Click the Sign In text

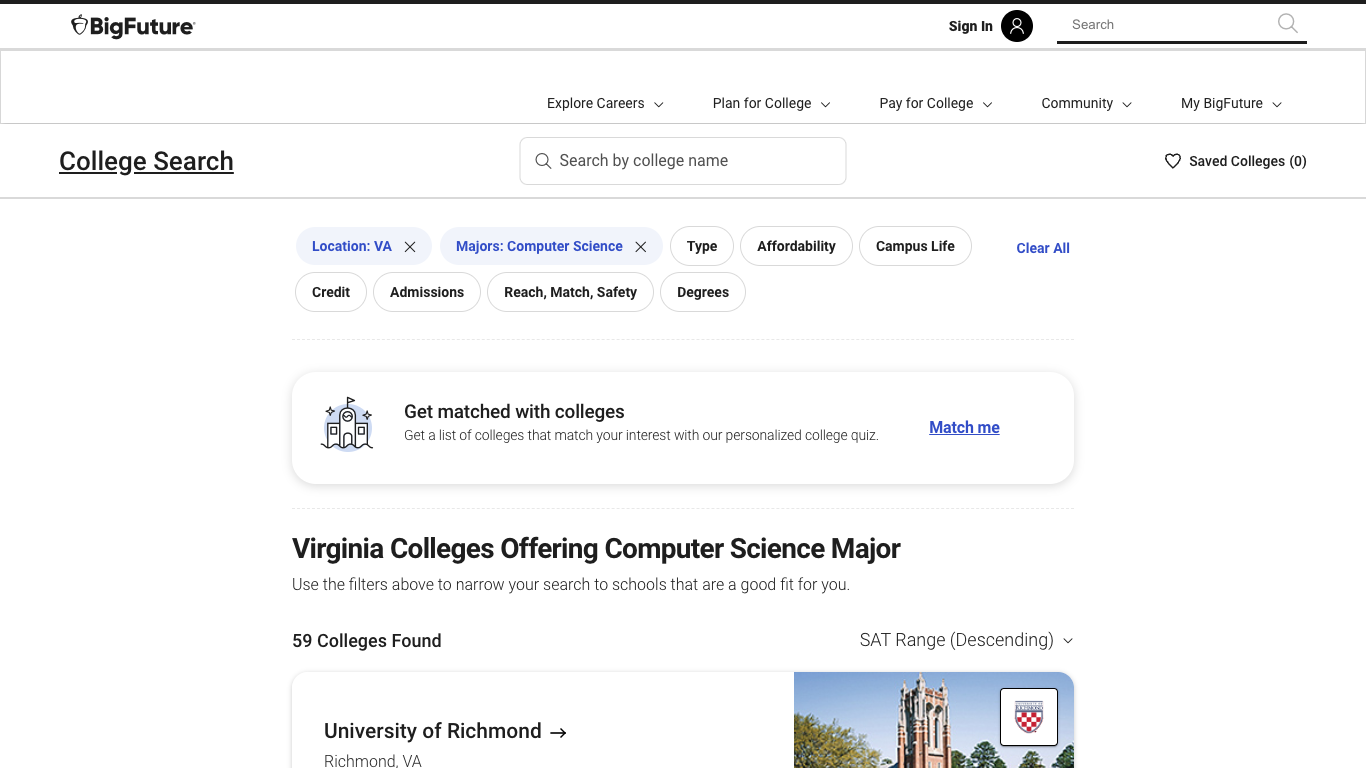pyautogui.click(x=970, y=26)
